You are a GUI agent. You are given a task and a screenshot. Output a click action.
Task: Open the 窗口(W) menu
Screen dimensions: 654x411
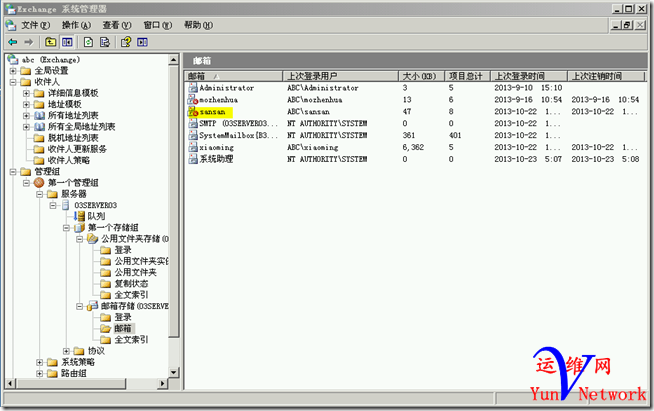158,25
